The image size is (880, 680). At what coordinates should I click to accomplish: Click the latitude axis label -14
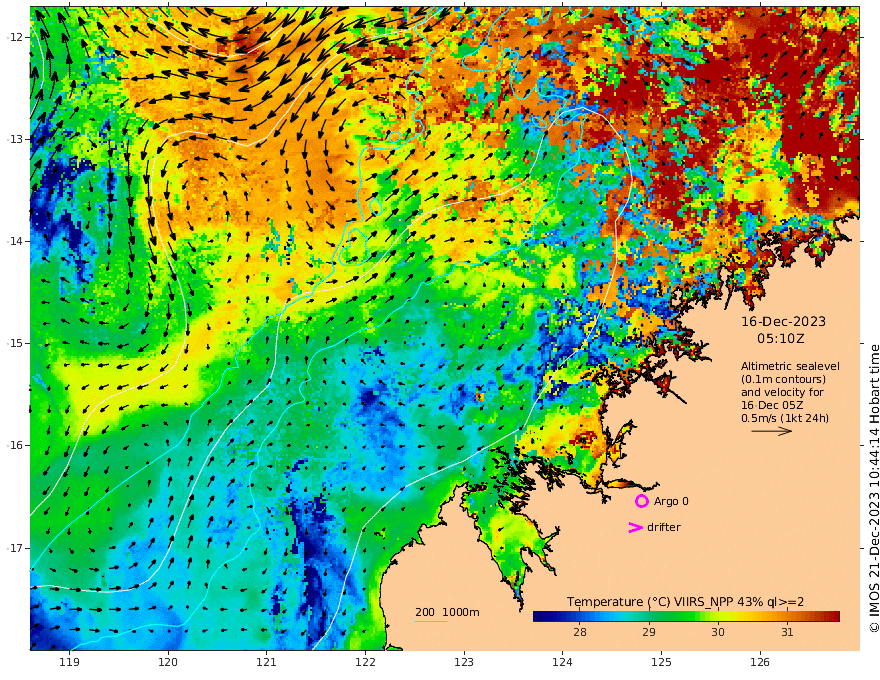pyautogui.click(x=15, y=241)
